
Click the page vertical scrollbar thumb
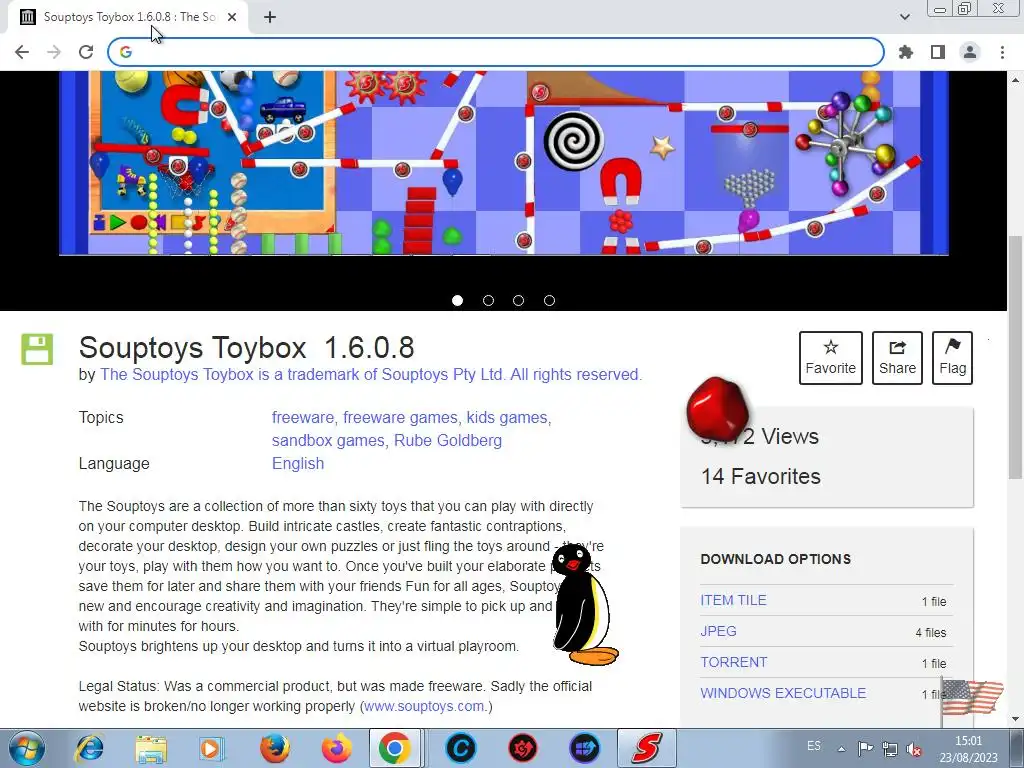click(1015, 357)
